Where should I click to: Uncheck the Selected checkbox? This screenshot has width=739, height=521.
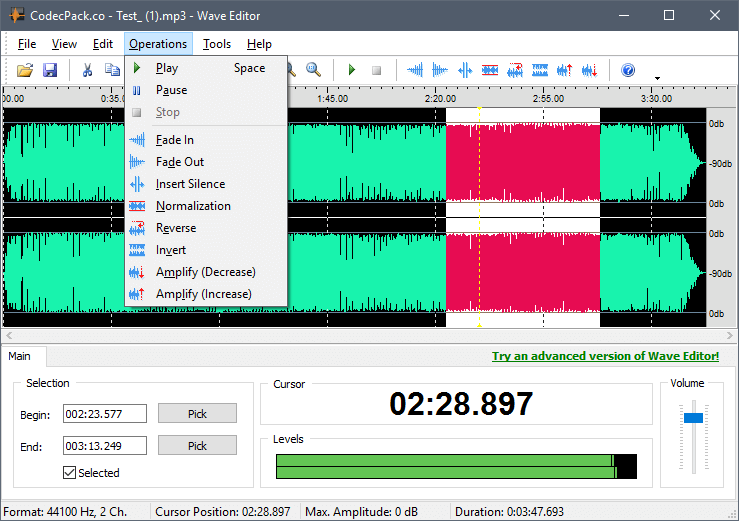(69, 473)
